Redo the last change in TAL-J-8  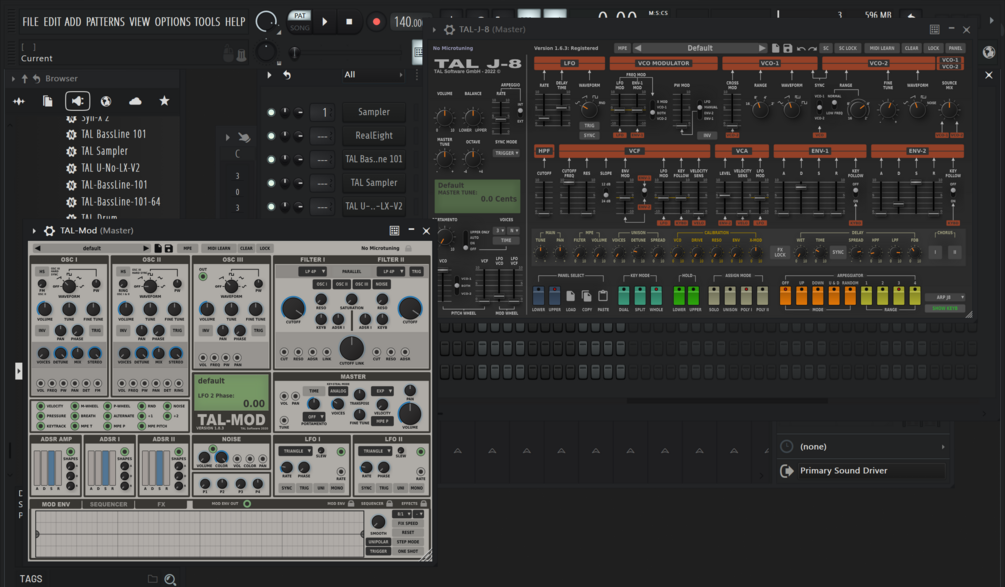coord(812,48)
